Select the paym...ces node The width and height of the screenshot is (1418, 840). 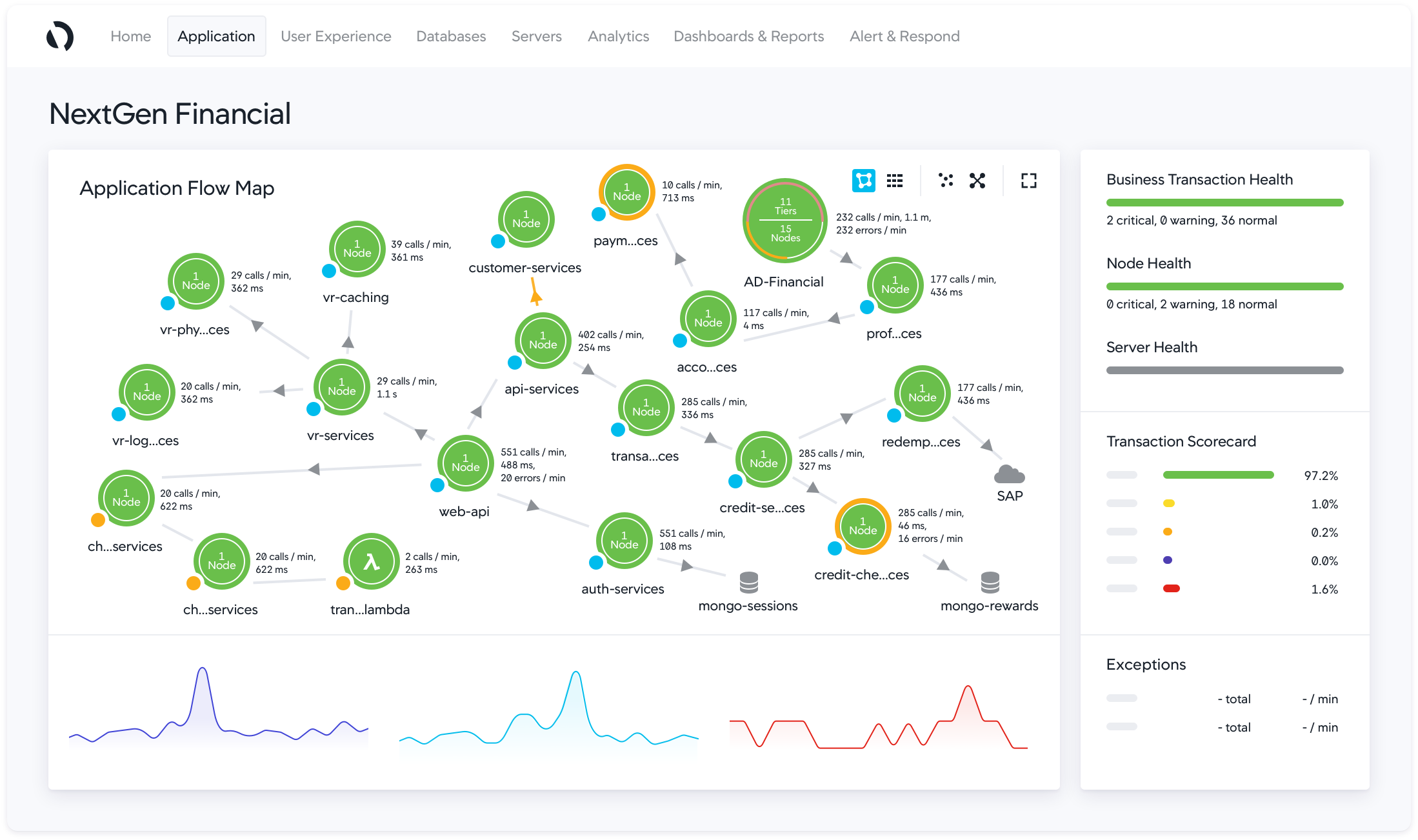click(626, 192)
